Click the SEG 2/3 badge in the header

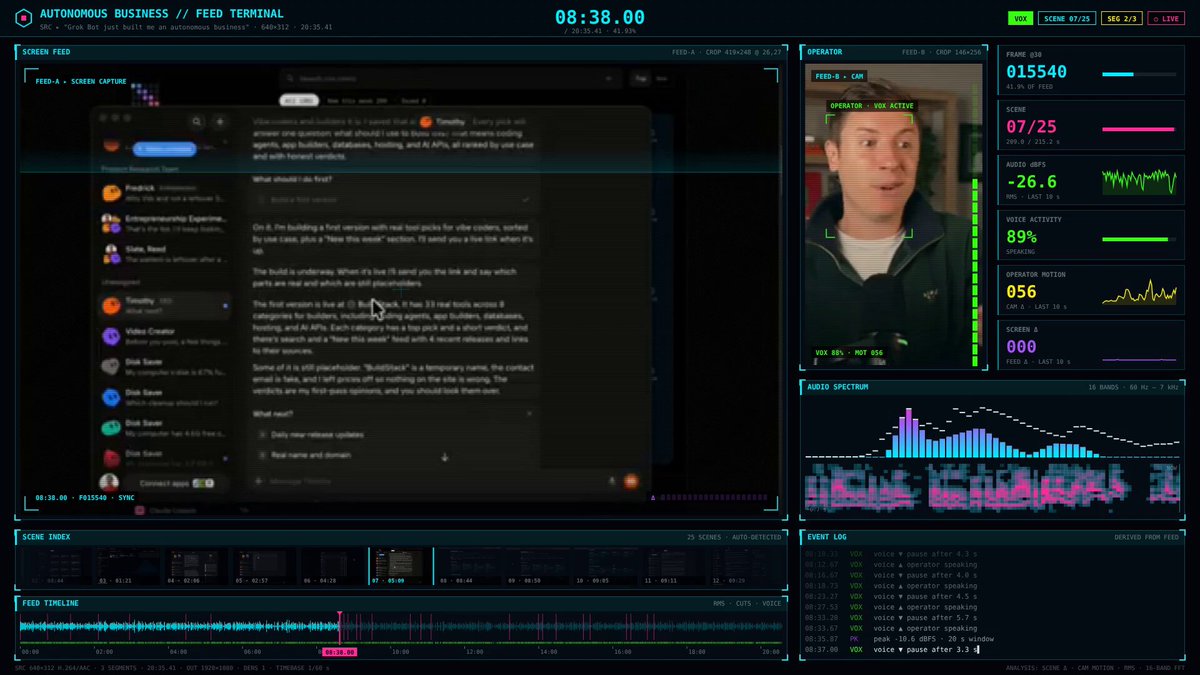[1121, 18]
